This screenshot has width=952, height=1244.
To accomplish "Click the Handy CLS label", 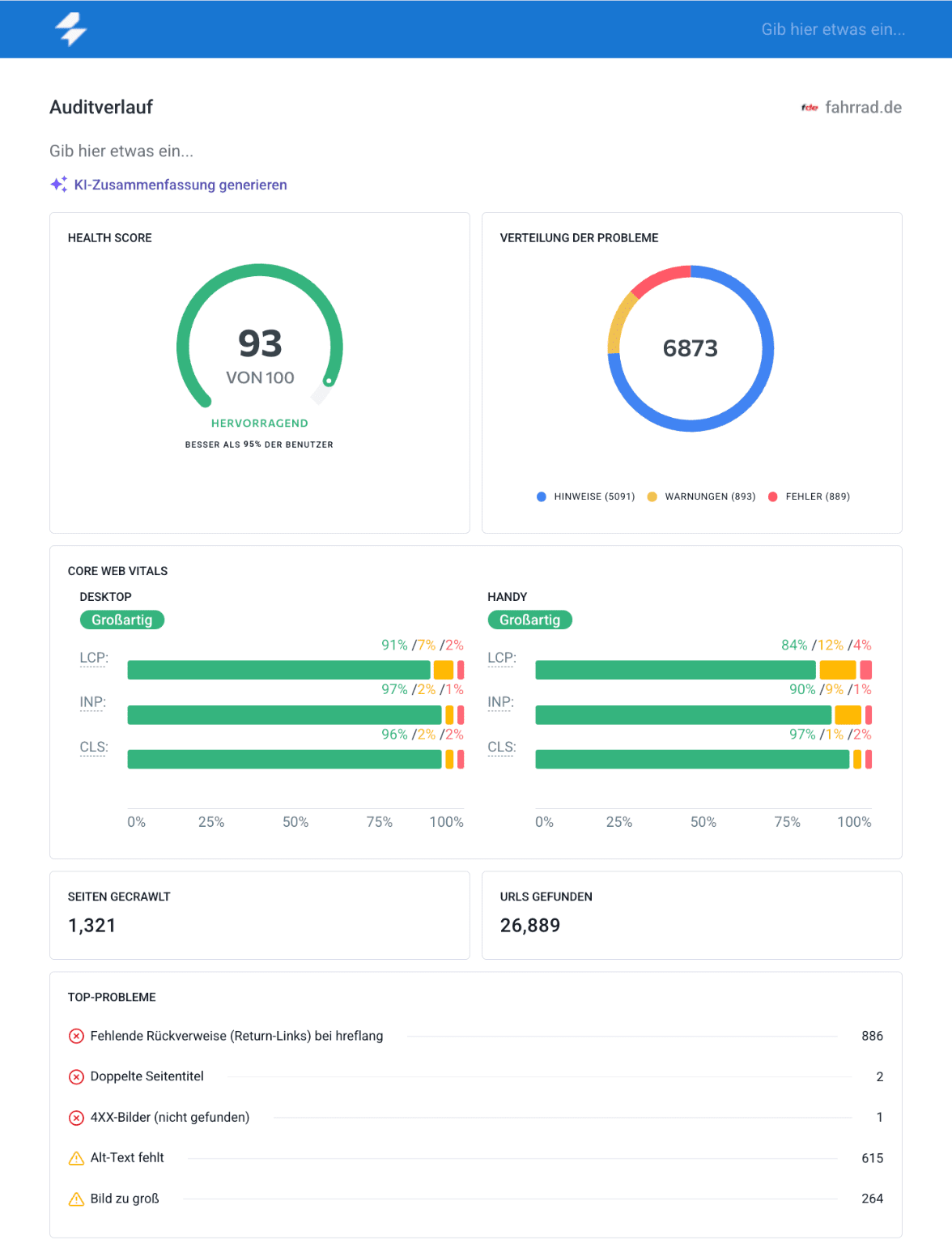I will click(x=502, y=747).
